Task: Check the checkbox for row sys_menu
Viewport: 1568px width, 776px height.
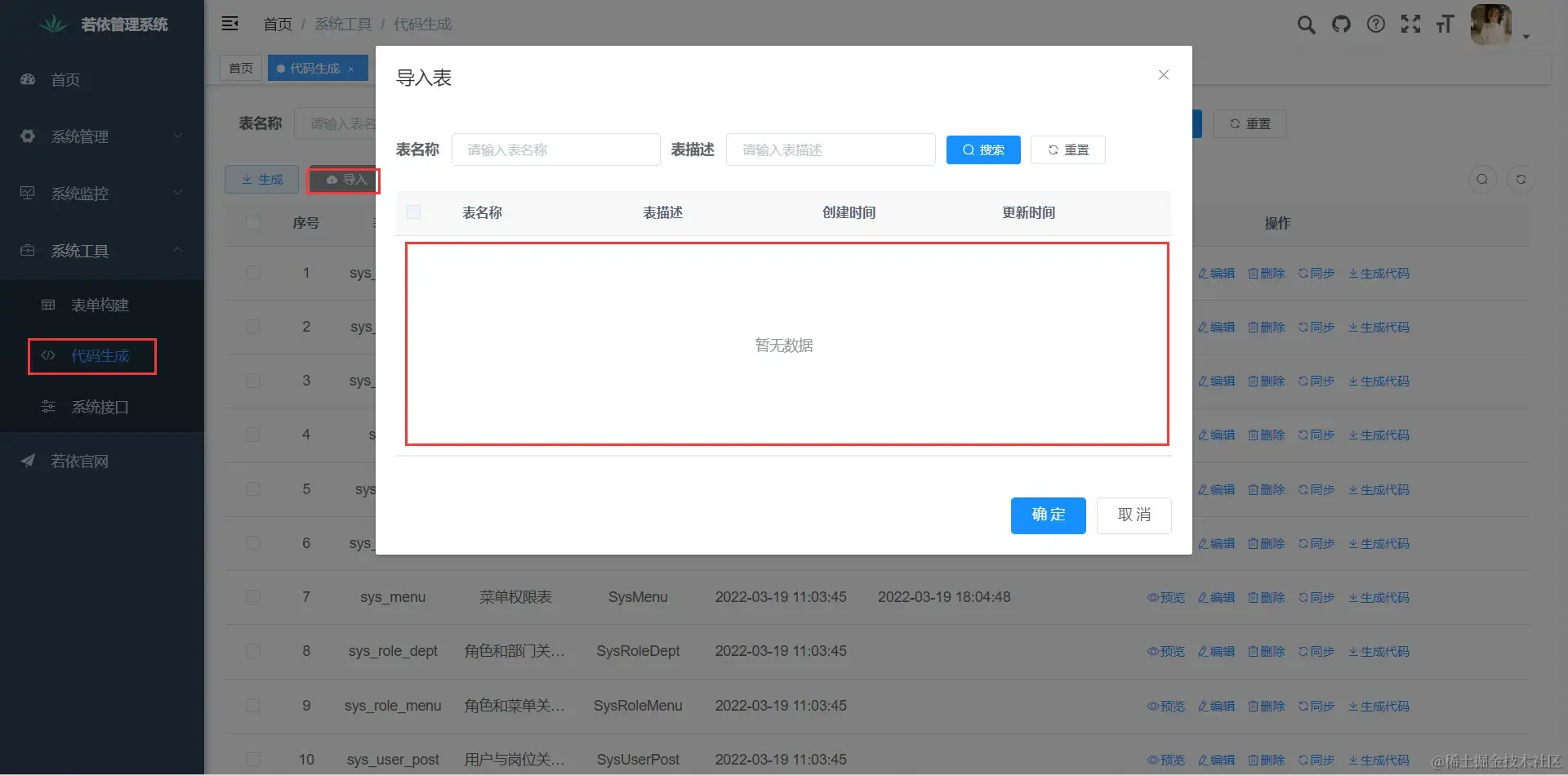Action: coord(252,597)
